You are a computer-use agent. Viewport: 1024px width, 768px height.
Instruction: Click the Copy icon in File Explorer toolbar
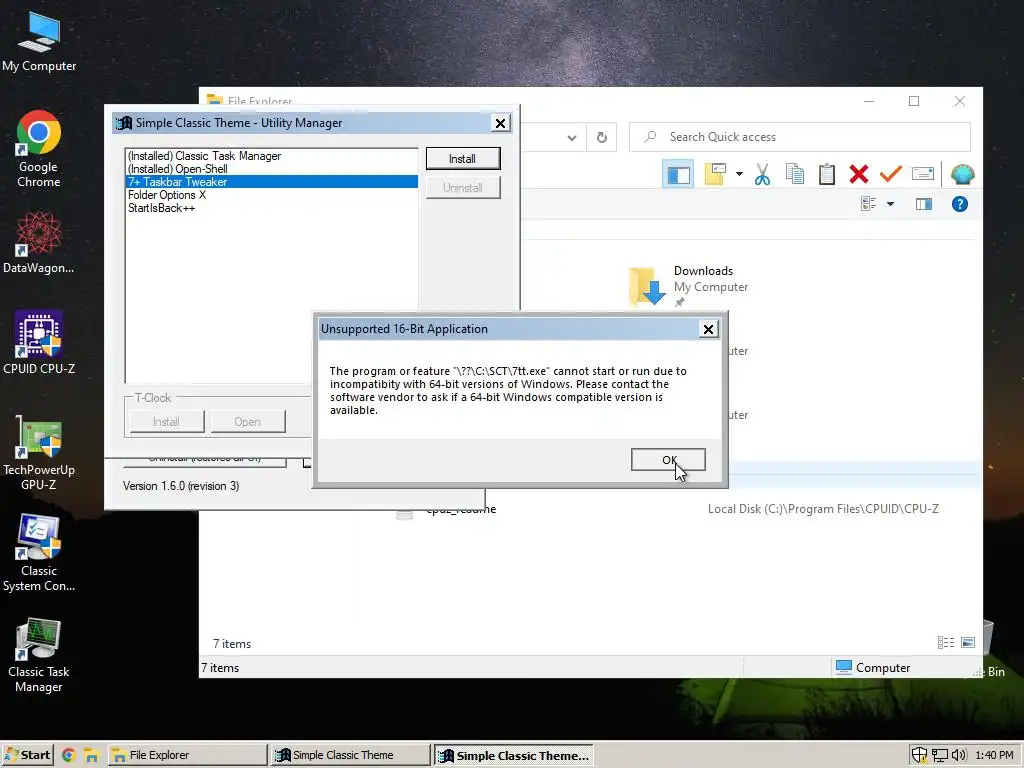point(795,174)
